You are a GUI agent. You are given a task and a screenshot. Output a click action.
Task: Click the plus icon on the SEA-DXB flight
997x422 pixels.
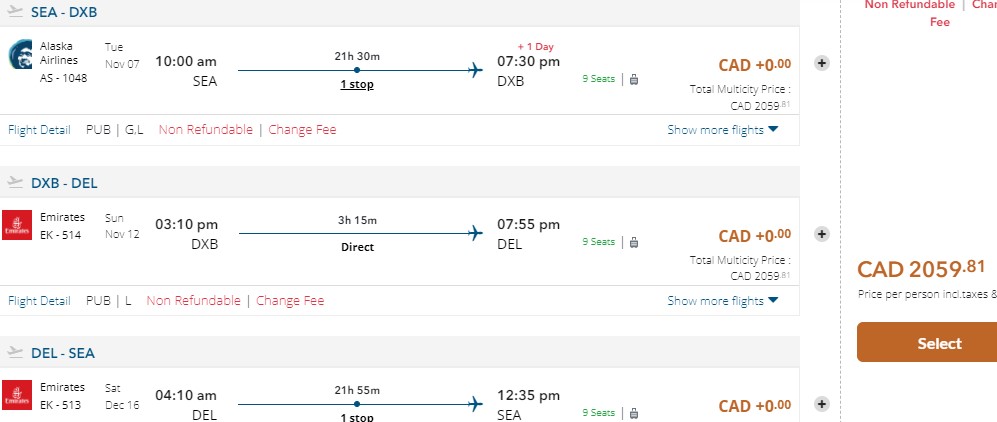coord(822,63)
